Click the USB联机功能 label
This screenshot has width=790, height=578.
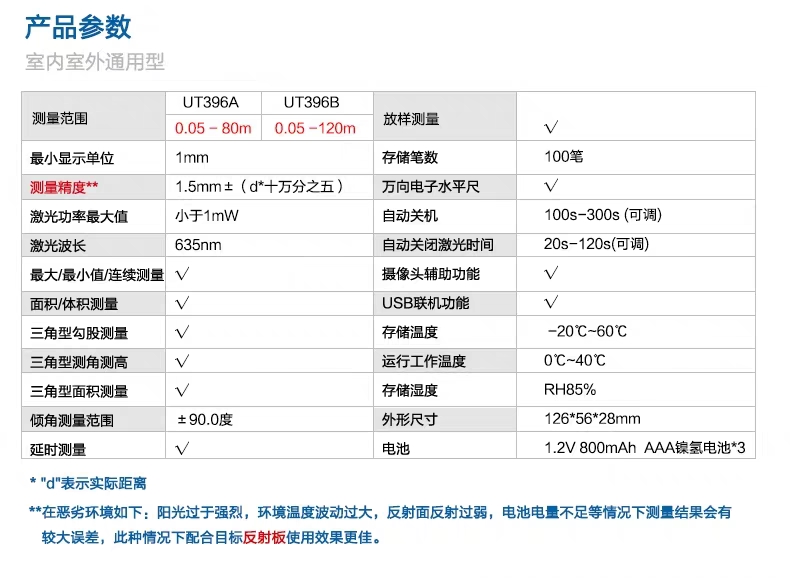(x=426, y=303)
